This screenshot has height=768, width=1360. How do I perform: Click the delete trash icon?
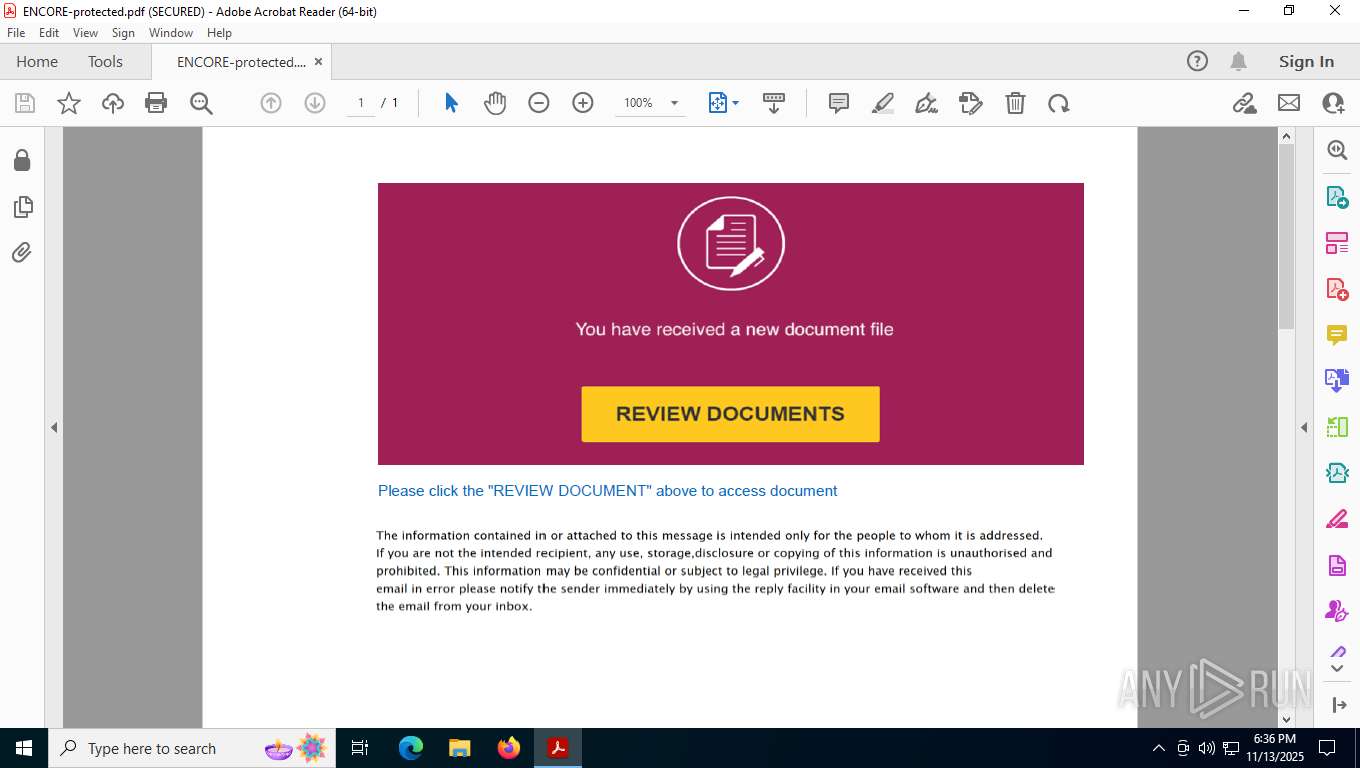(x=1015, y=103)
